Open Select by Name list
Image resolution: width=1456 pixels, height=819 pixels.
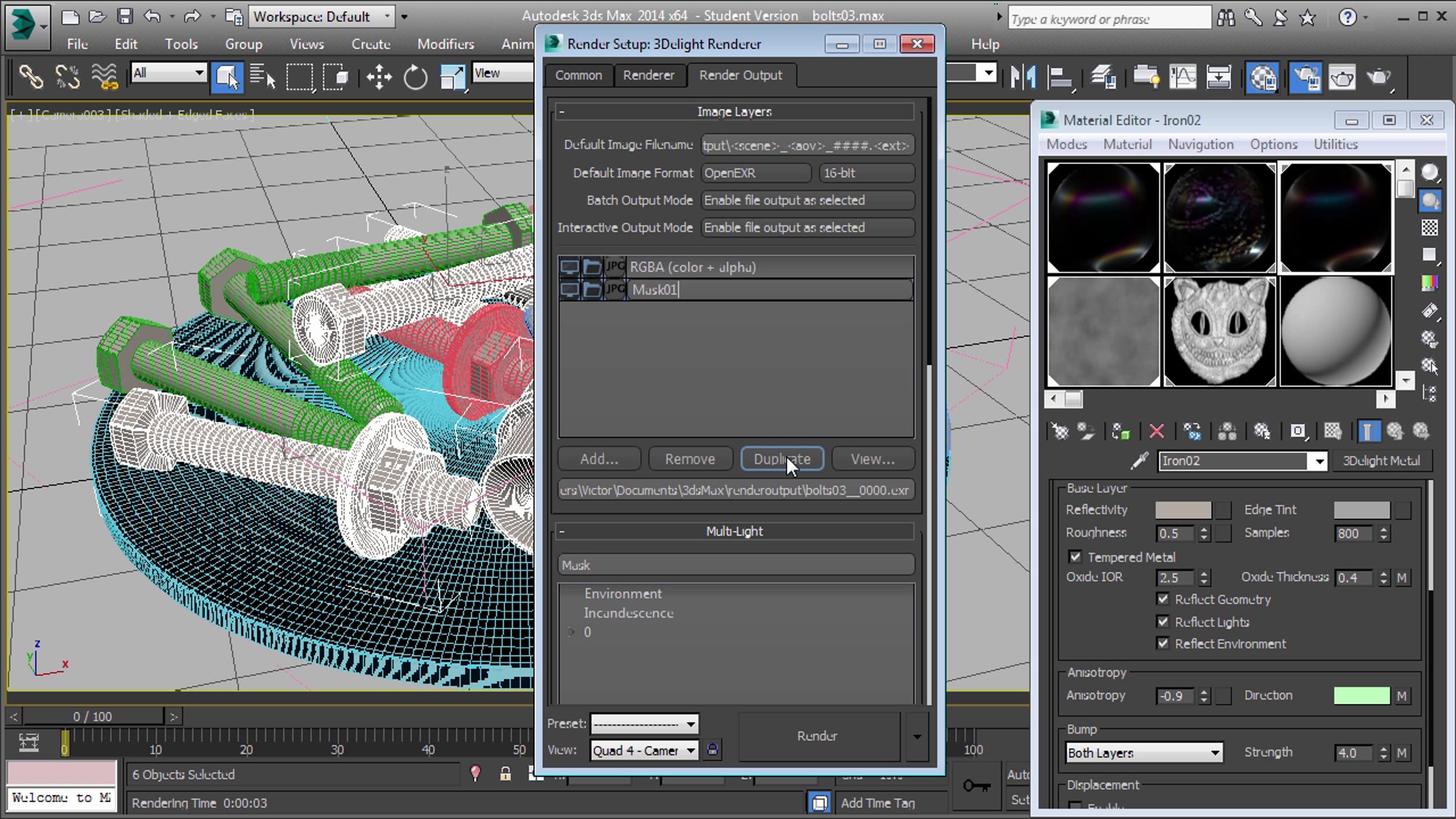tap(263, 77)
